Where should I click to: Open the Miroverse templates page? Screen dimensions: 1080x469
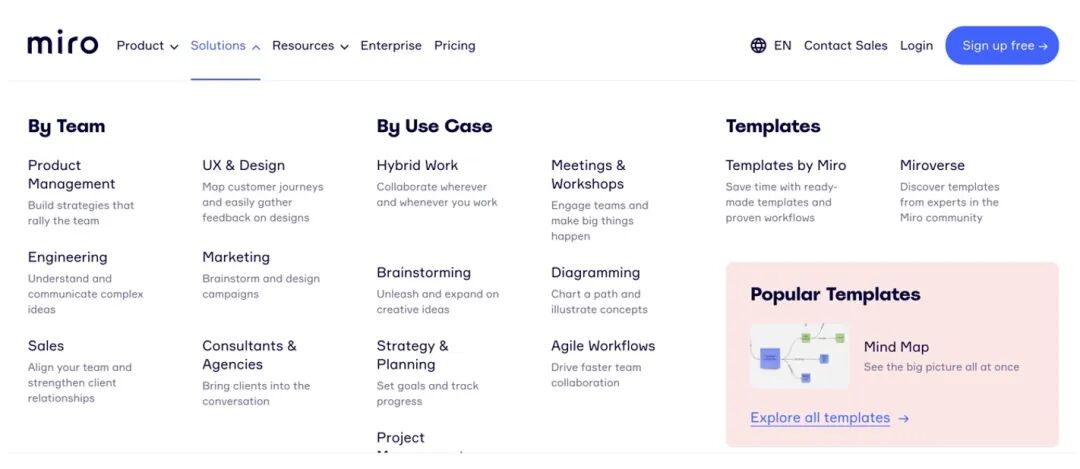coord(932,165)
